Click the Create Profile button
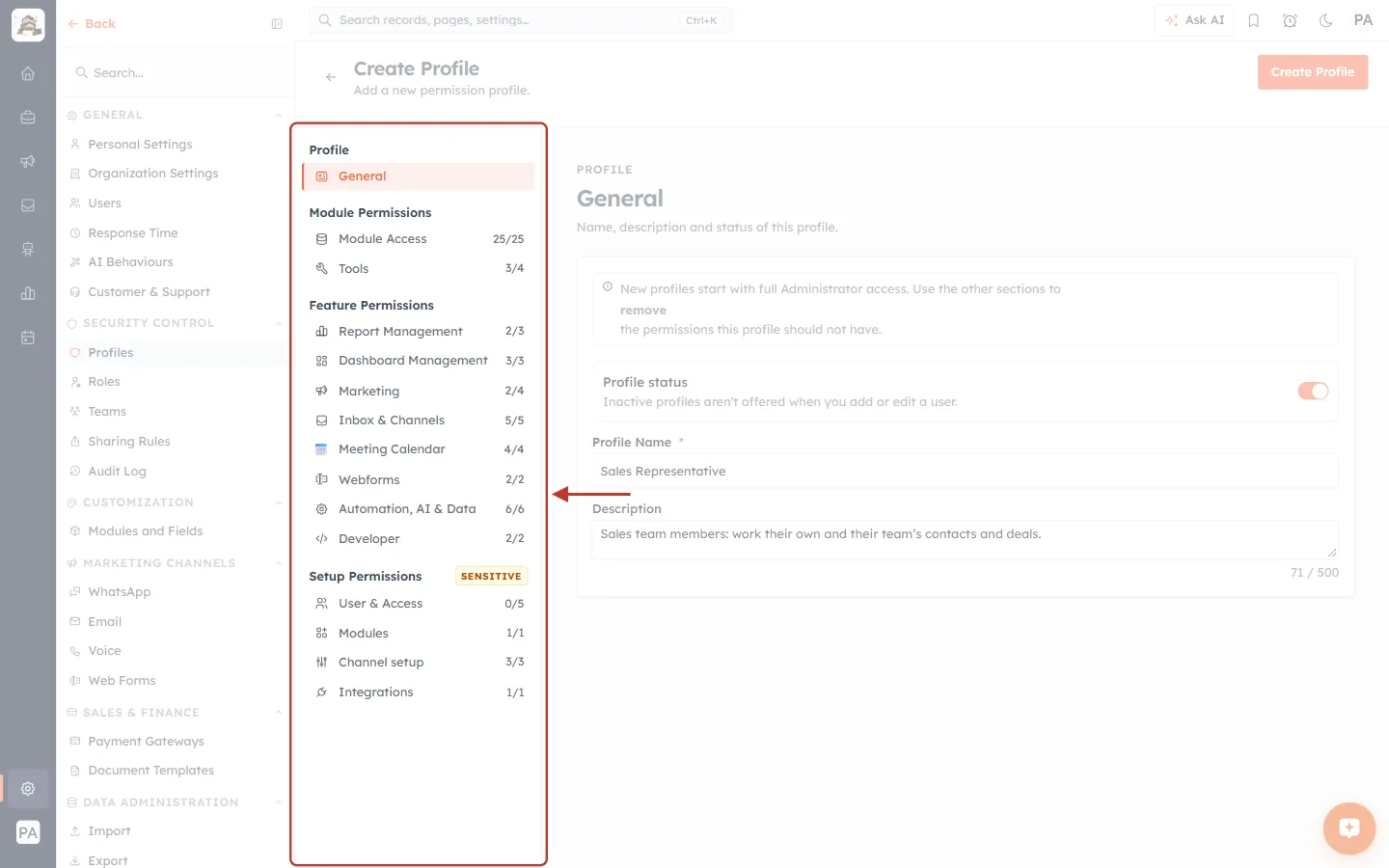1389x868 pixels. coord(1312,72)
